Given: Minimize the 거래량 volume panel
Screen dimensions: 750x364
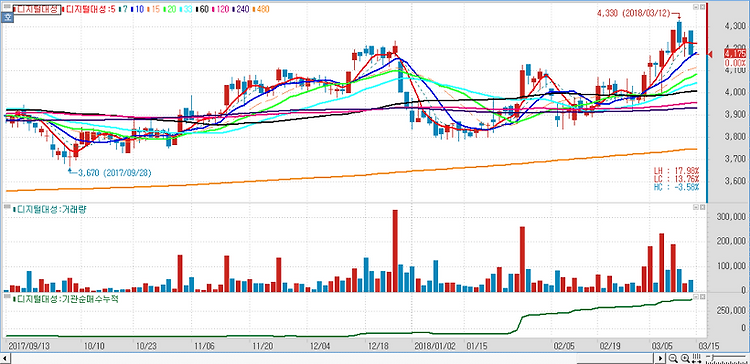Looking at the screenshot, I should pyautogui.click(x=695, y=206).
